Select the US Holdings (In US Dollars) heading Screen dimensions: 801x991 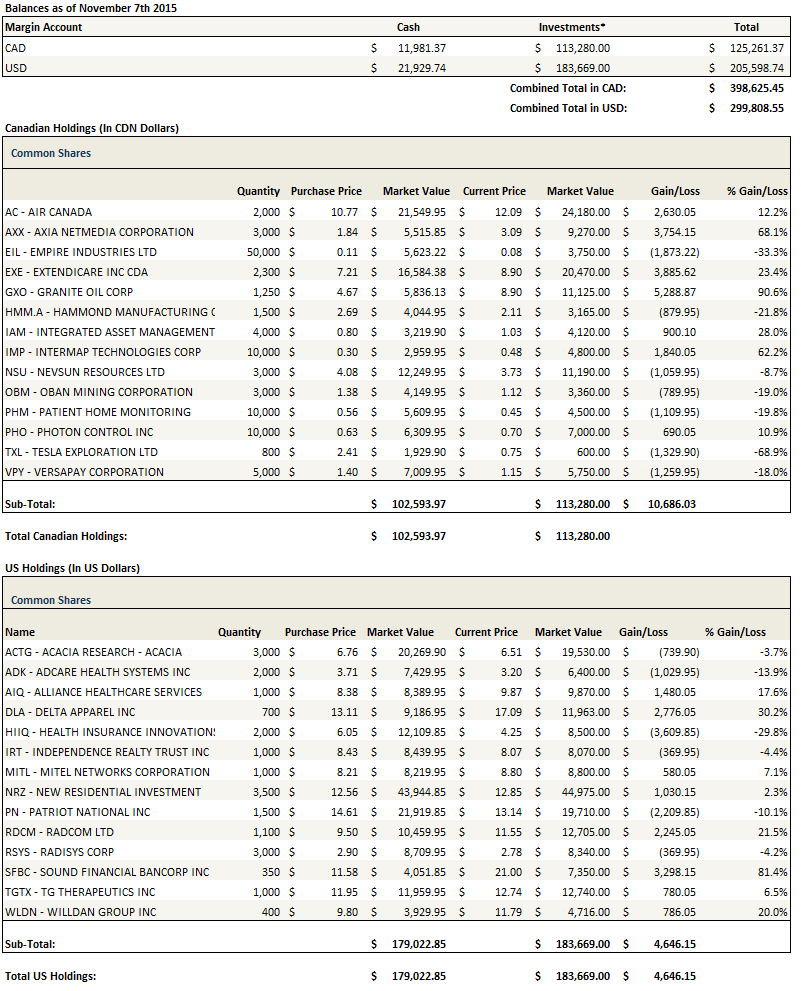pyautogui.click(x=72, y=568)
